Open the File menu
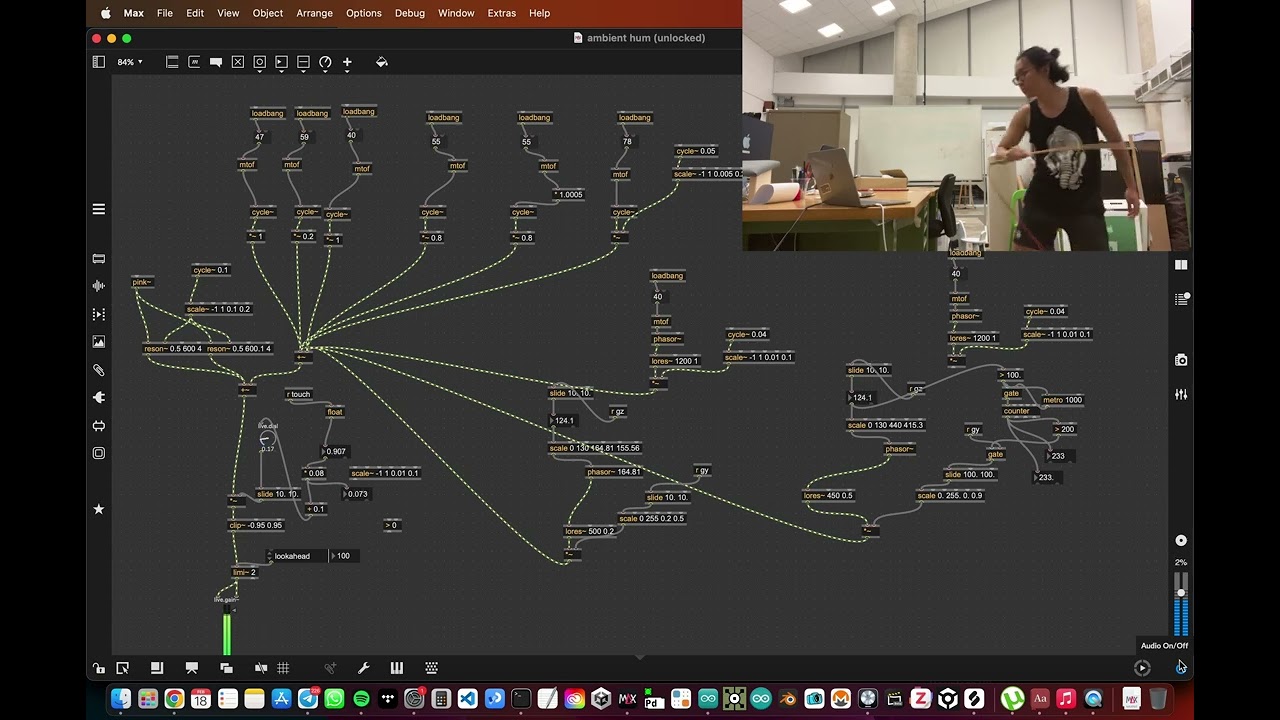1280x720 pixels. 165,13
